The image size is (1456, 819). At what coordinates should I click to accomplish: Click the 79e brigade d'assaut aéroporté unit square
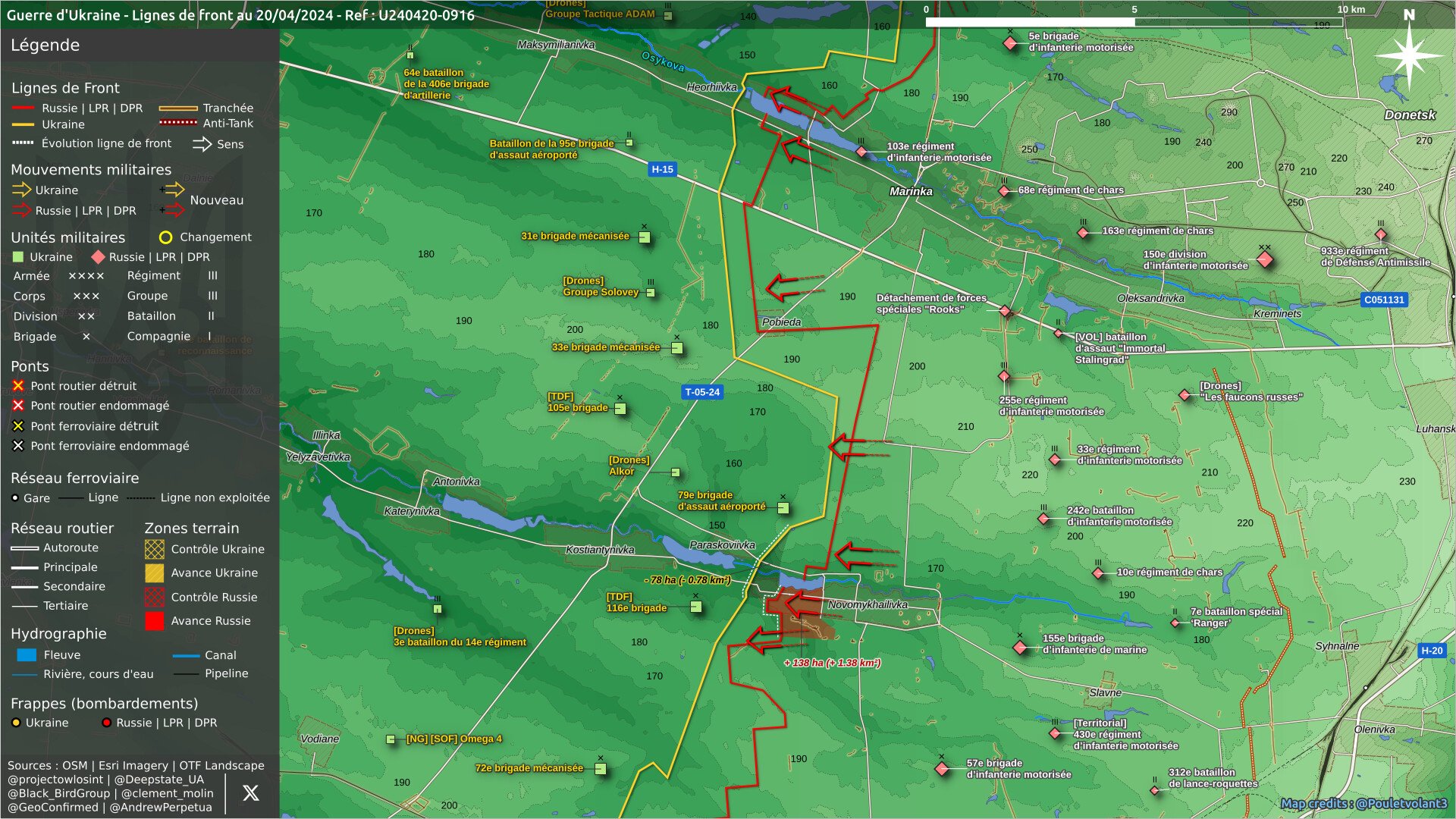point(783,508)
